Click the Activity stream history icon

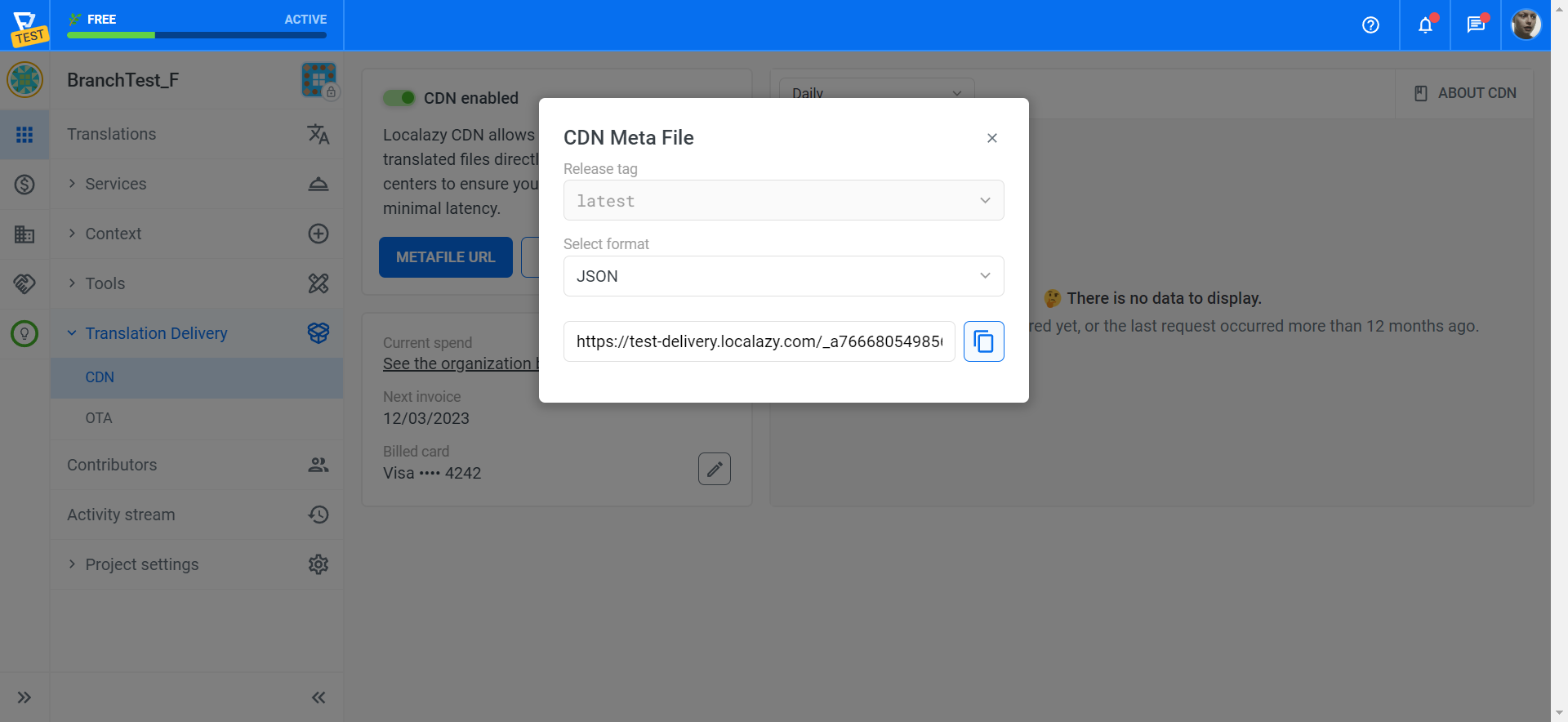coord(318,515)
